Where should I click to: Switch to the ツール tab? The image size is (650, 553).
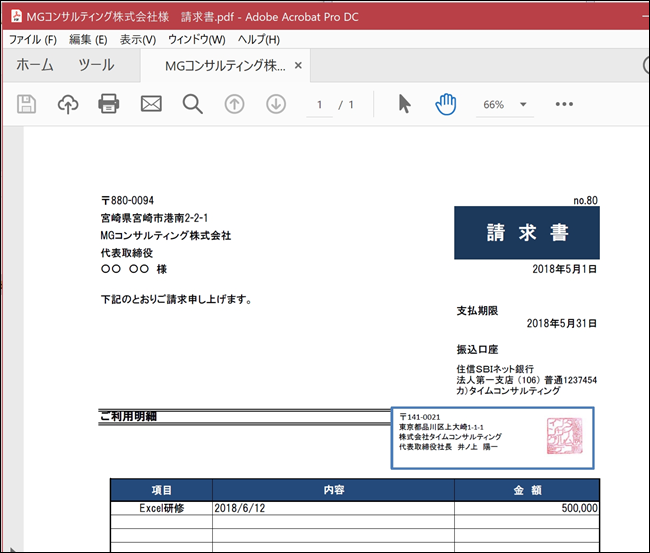point(96,65)
